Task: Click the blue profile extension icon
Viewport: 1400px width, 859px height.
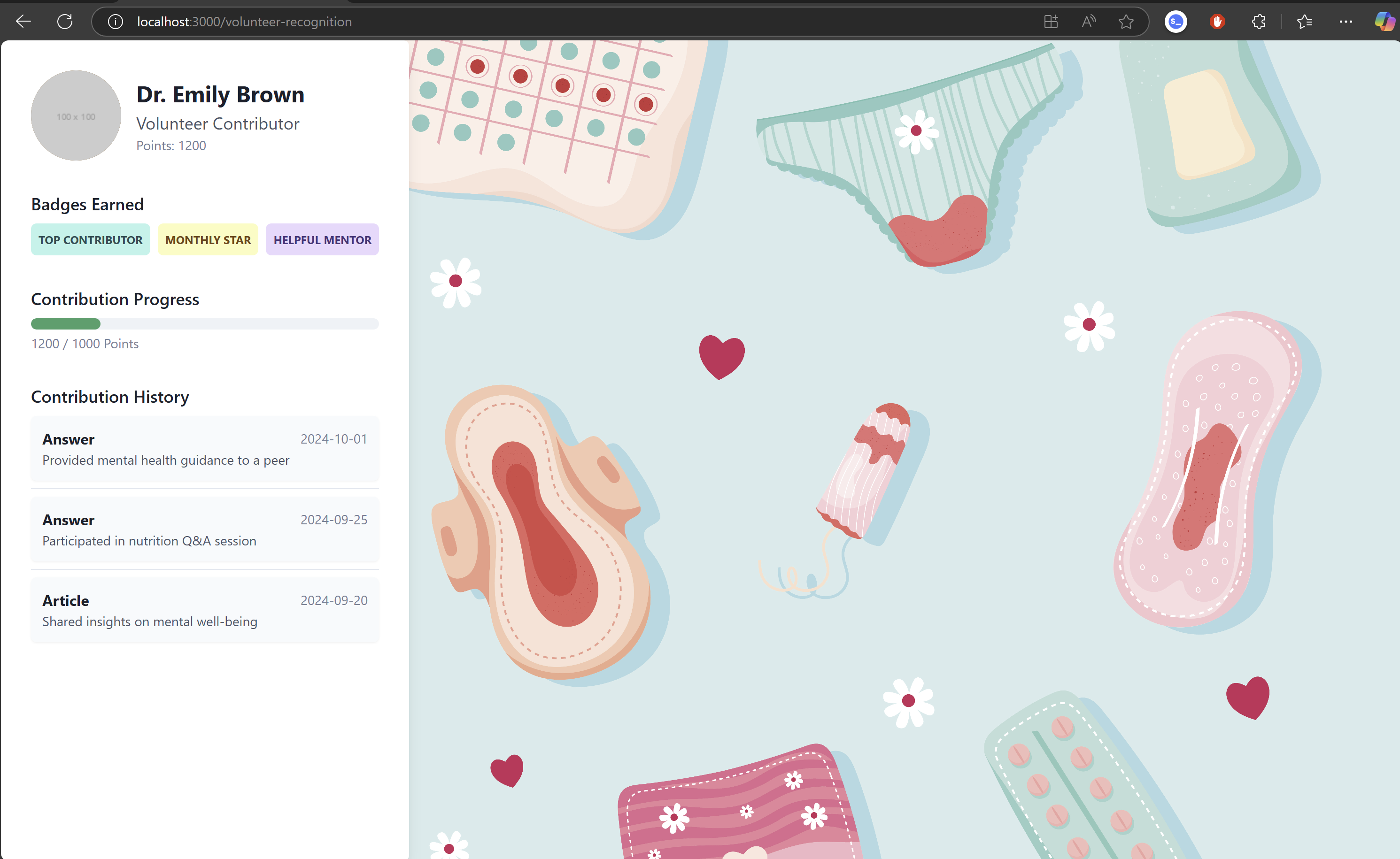Action: tap(1176, 22)
